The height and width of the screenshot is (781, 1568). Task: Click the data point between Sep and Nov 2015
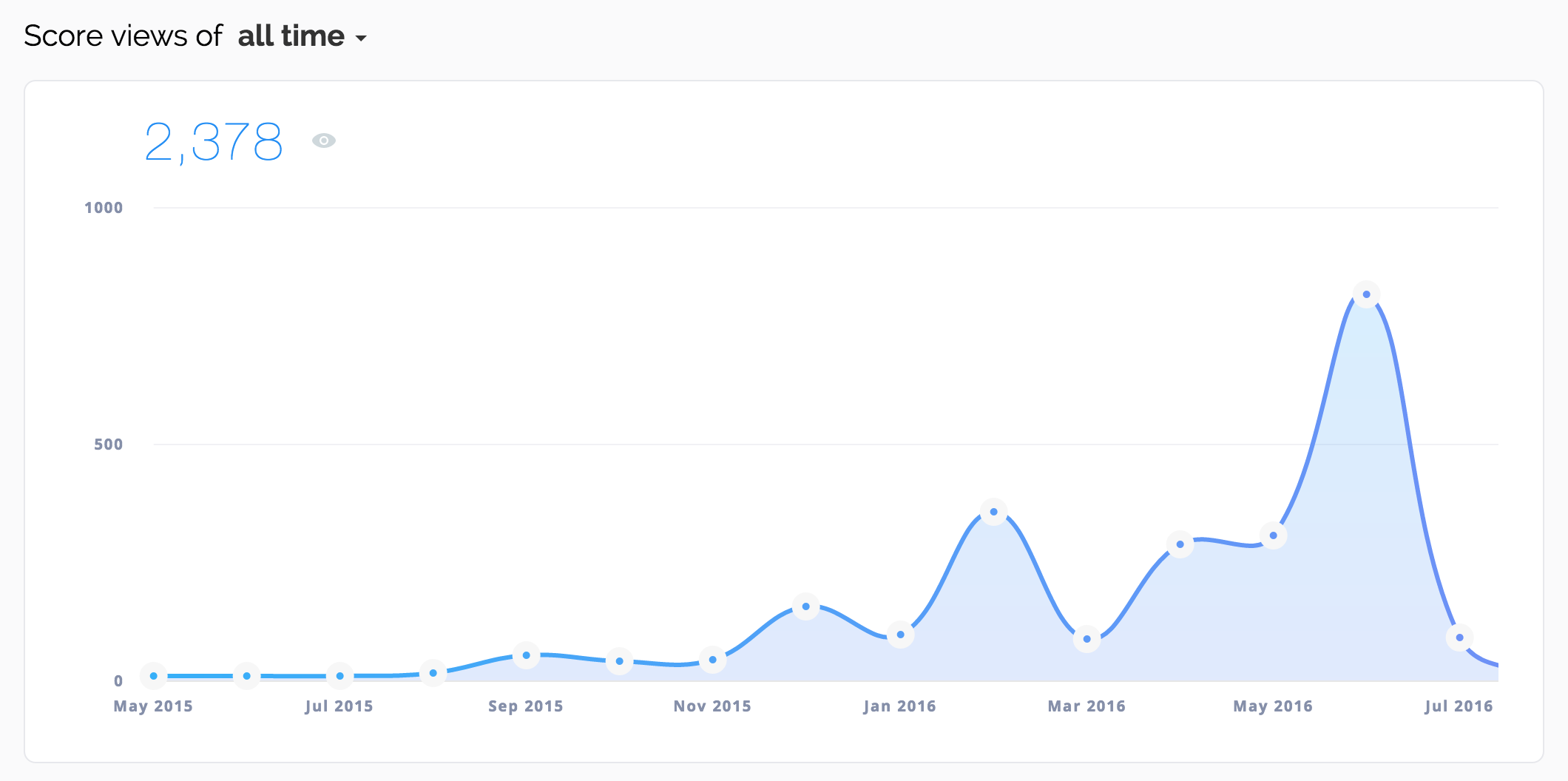point(620,661)
